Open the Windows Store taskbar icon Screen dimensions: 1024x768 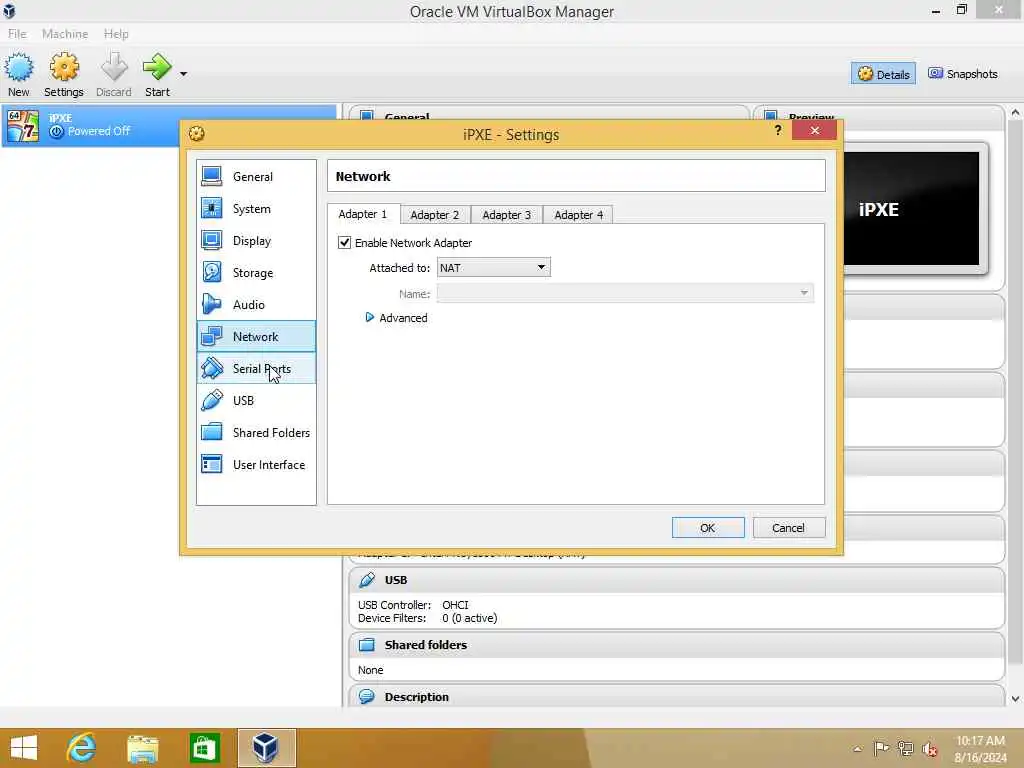coord(204,748)
